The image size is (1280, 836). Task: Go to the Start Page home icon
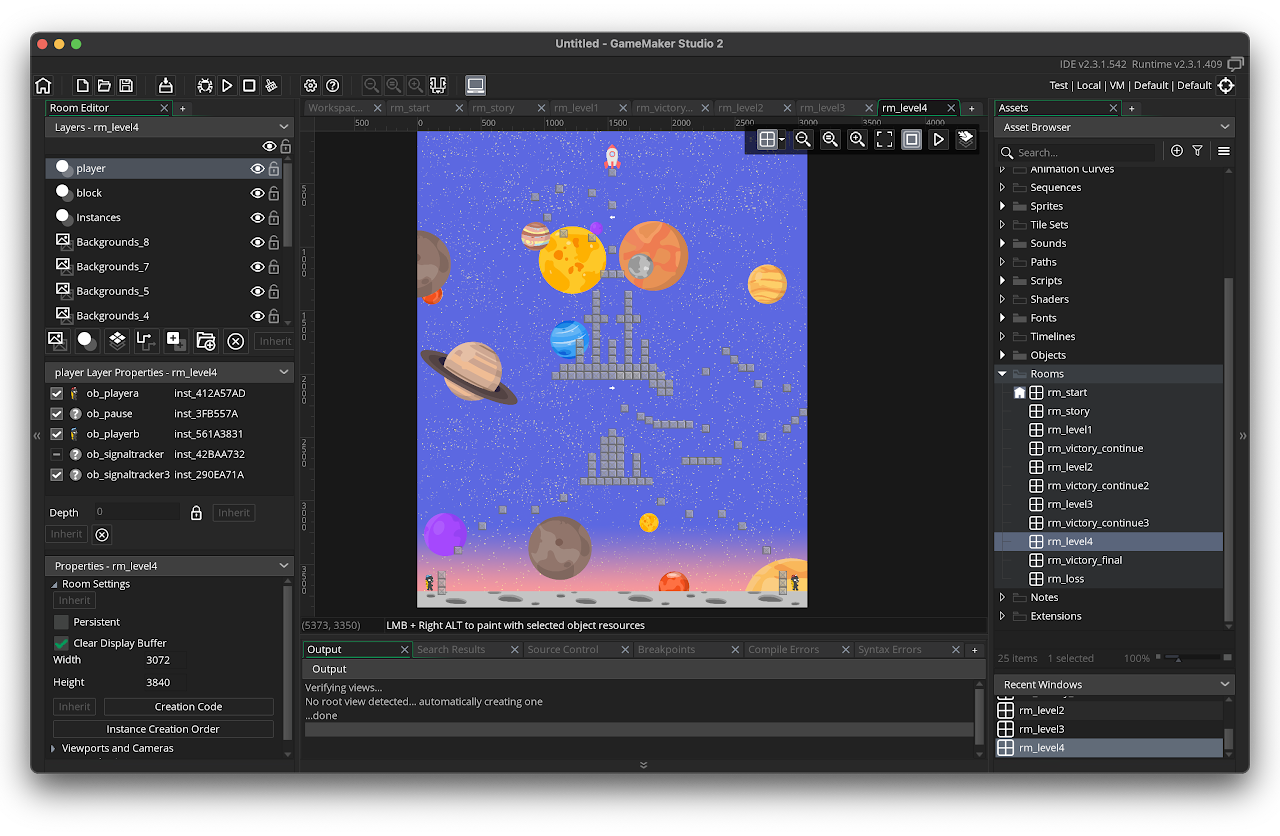click(43, 86)
